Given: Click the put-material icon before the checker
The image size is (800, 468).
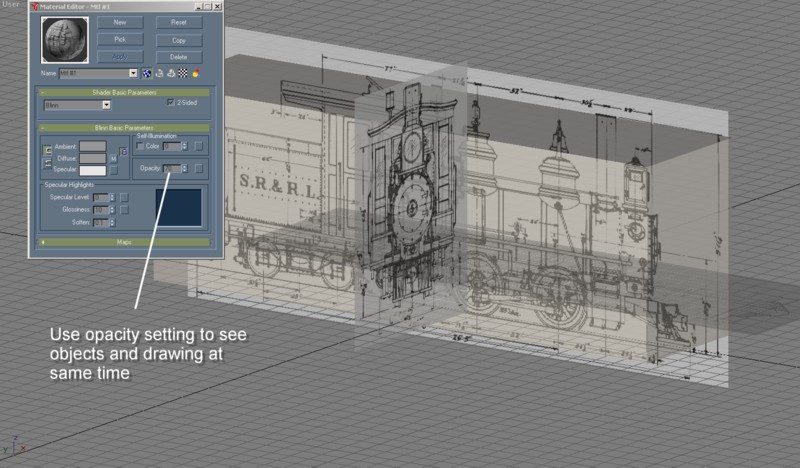Looking at the screenshot, I should point(171,73).
